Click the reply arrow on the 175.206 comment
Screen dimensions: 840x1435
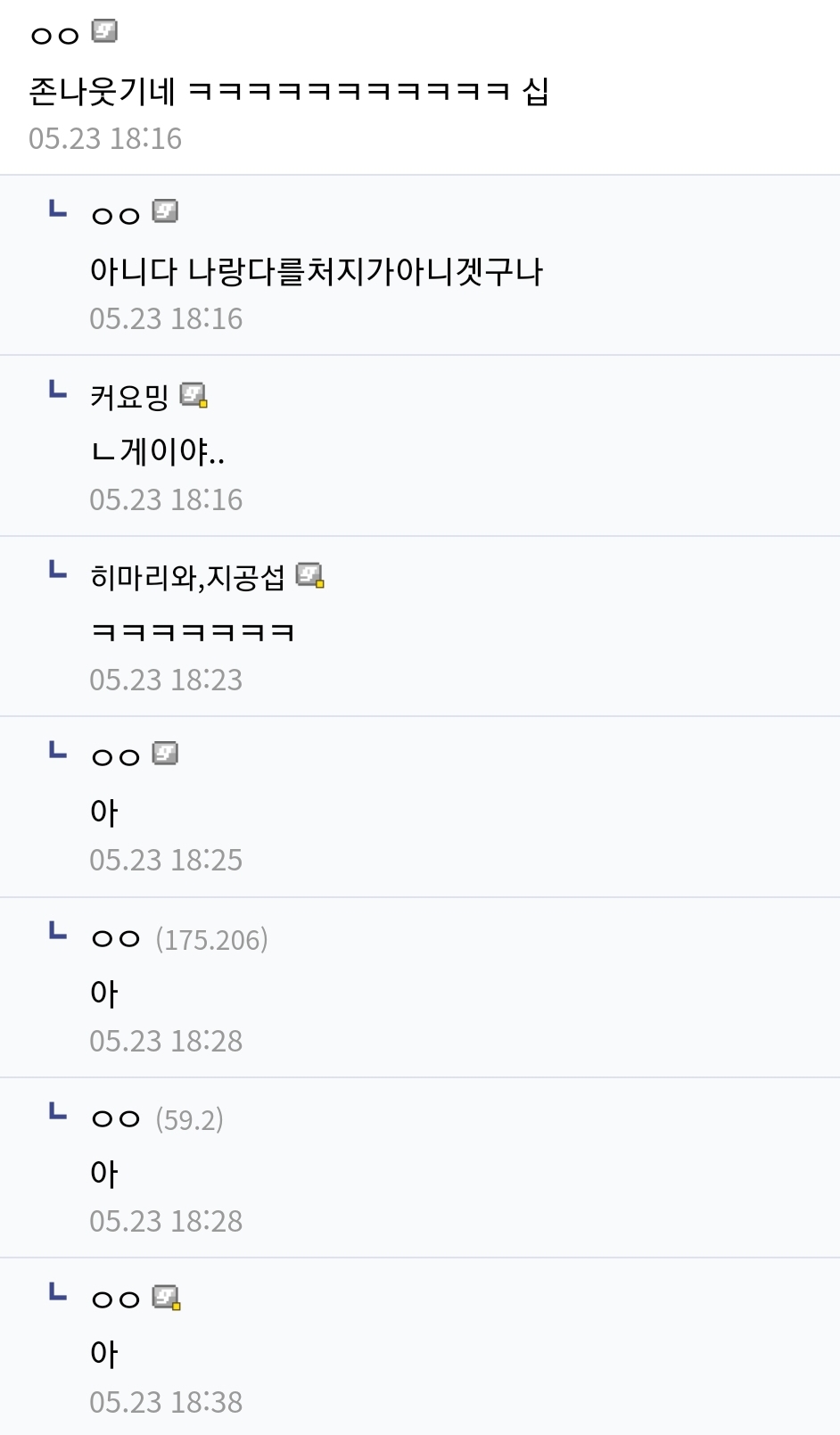58,931
